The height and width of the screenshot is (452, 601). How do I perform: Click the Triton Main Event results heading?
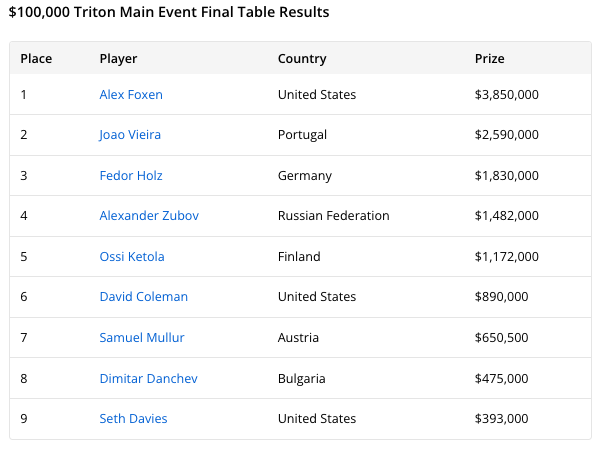[x=169, y=13]
